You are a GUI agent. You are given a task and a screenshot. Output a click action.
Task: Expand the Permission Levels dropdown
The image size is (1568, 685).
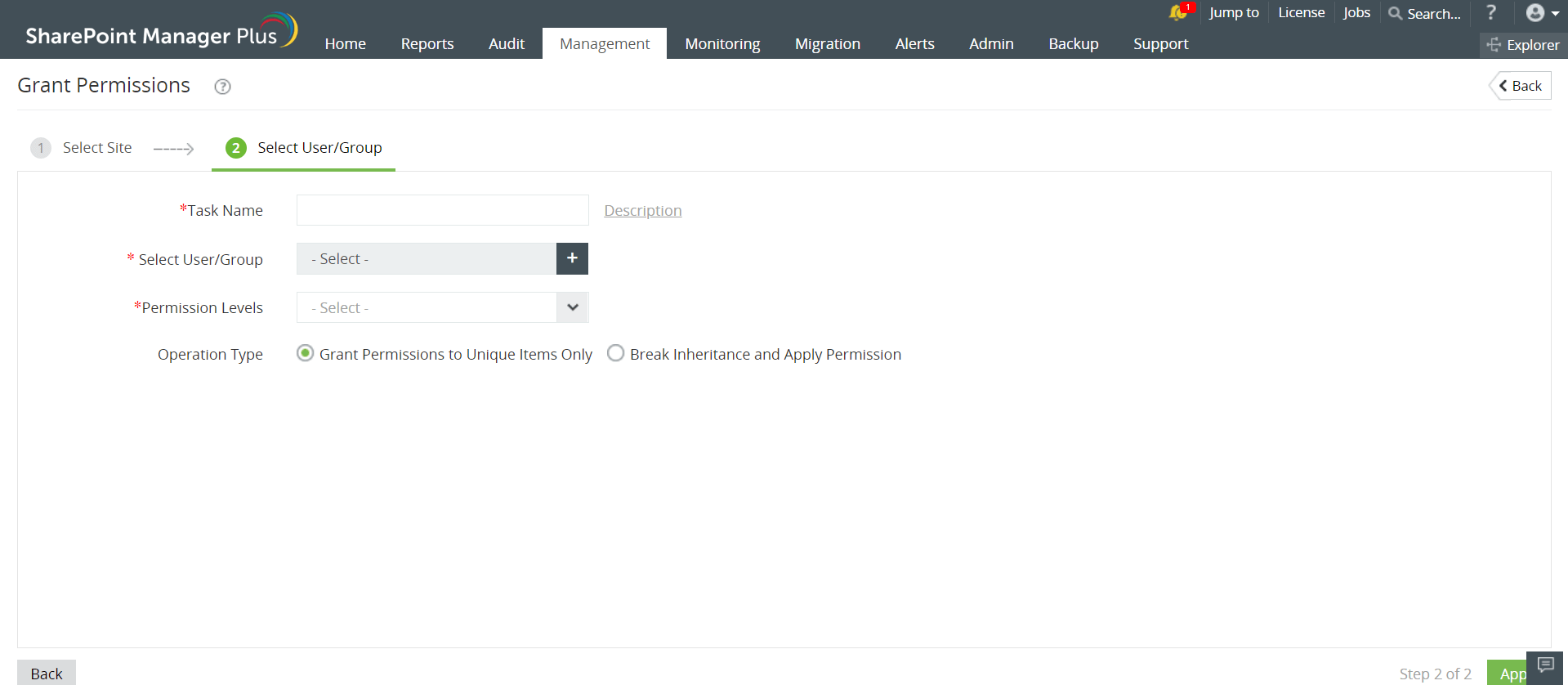click(x=572, y=307)
